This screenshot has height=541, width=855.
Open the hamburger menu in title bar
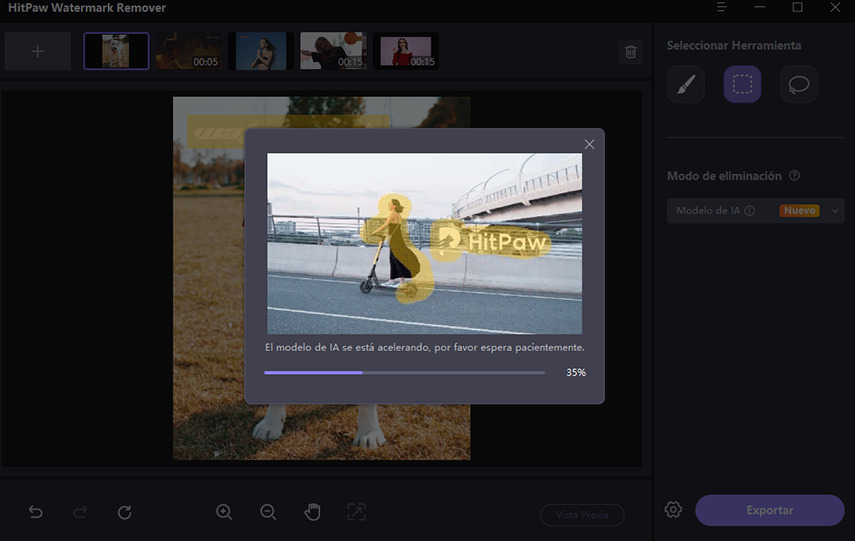point(721,7)
